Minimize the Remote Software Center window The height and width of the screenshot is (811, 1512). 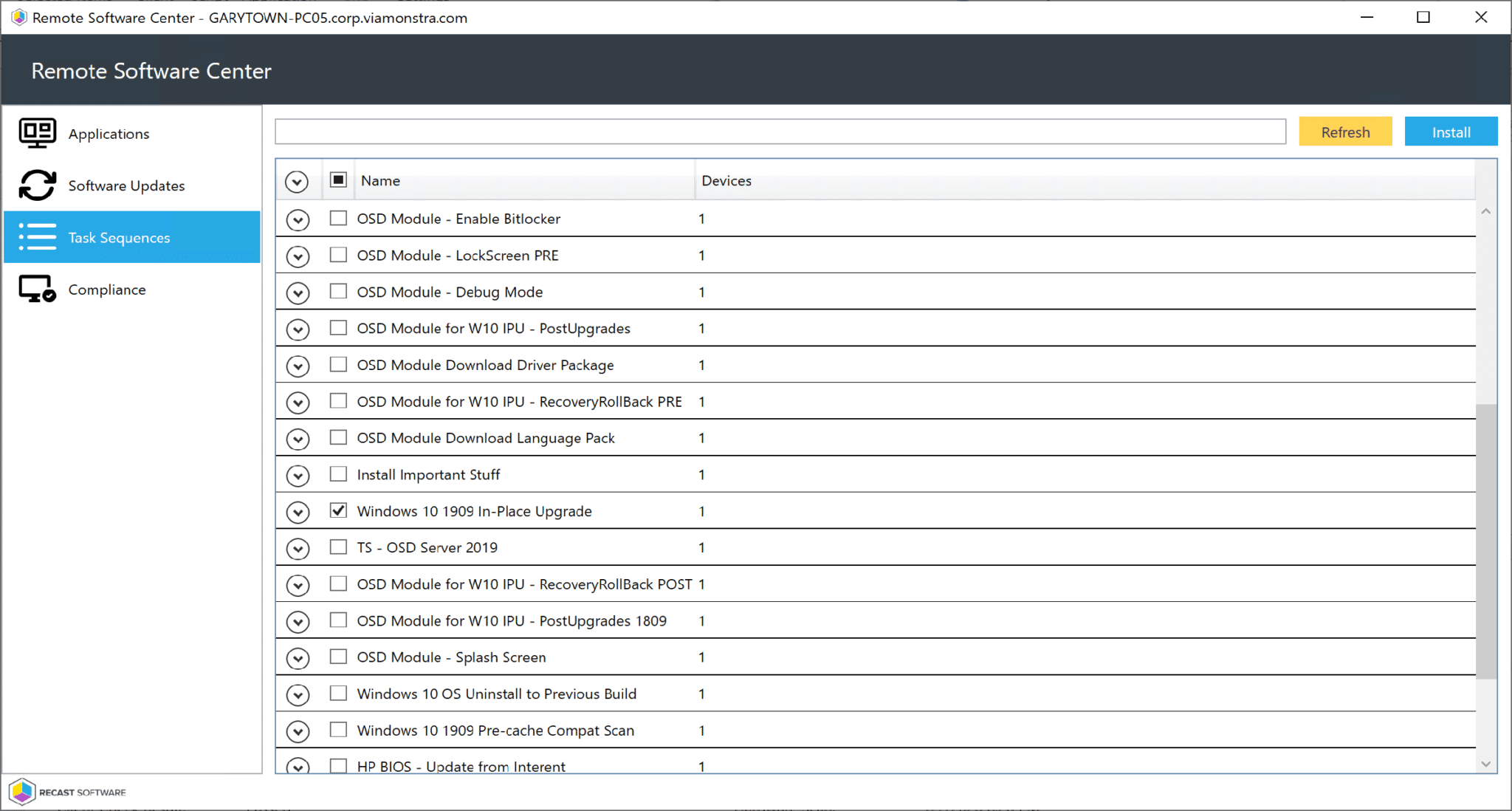pos(1367,17)
